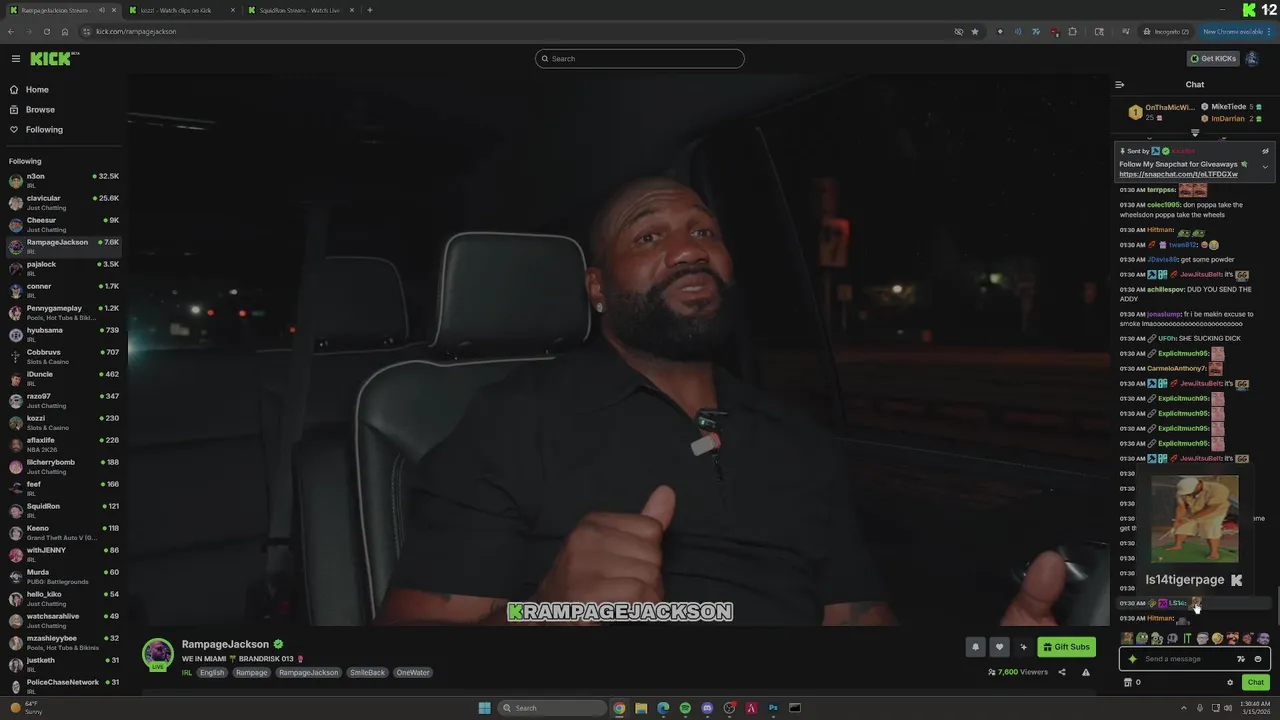Click the Windows taskbar search box
The height and width of the screenshot is (720, 1280).
552,708
